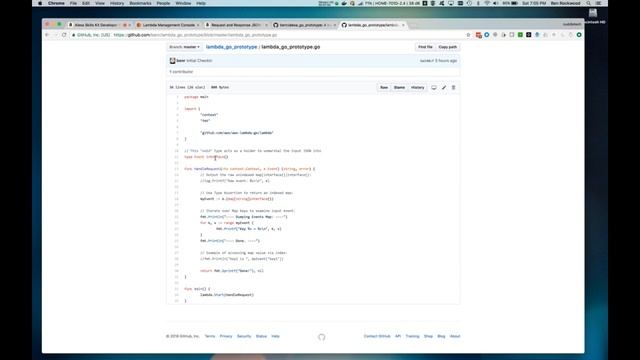640x360 pixels.
Task: Click the blue circle extension icon
Action: 487,35
